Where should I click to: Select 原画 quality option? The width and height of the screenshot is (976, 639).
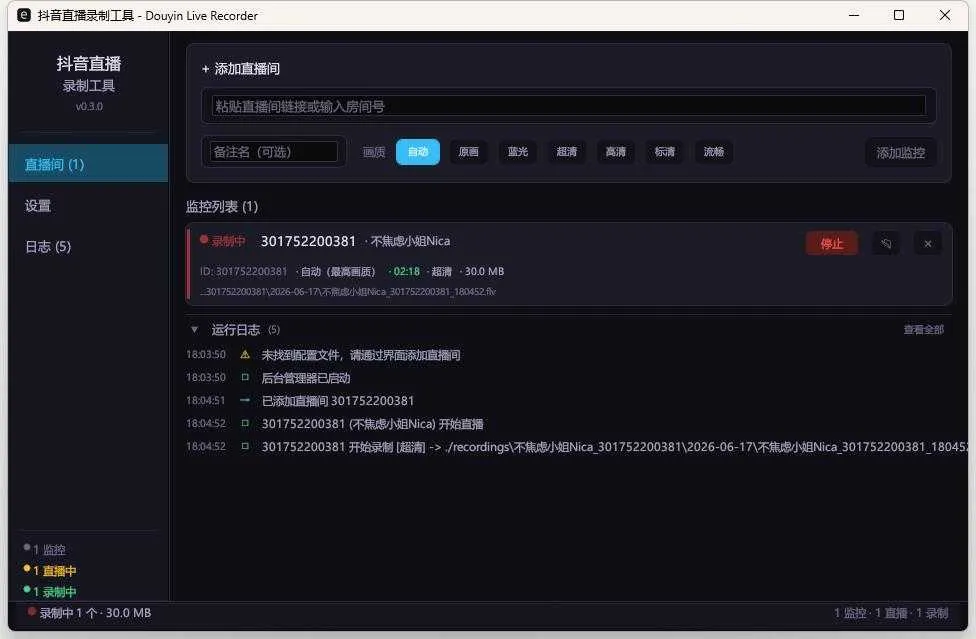point(468,152)
